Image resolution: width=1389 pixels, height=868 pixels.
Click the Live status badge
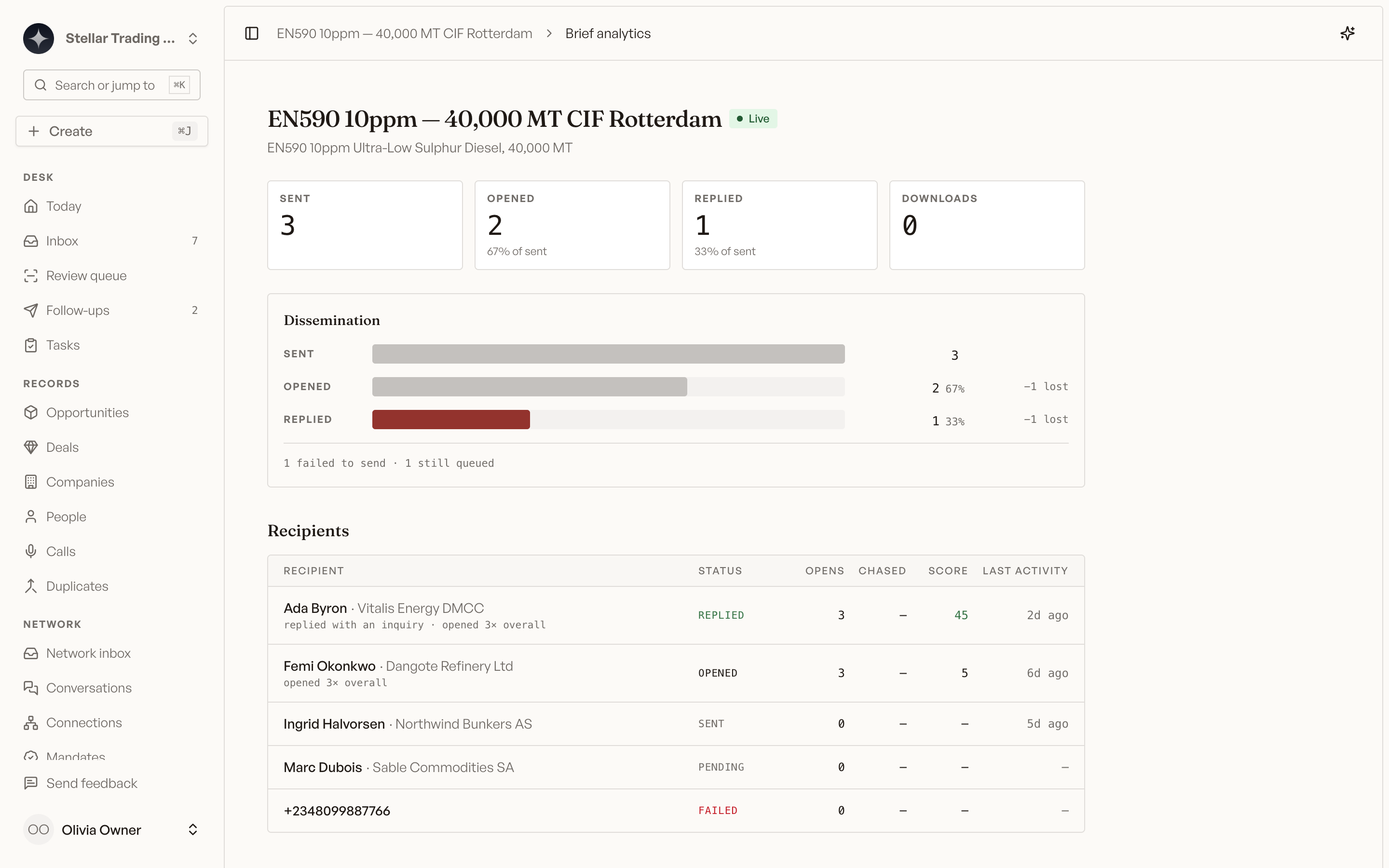pyautogui.click(x=753, y=119)
